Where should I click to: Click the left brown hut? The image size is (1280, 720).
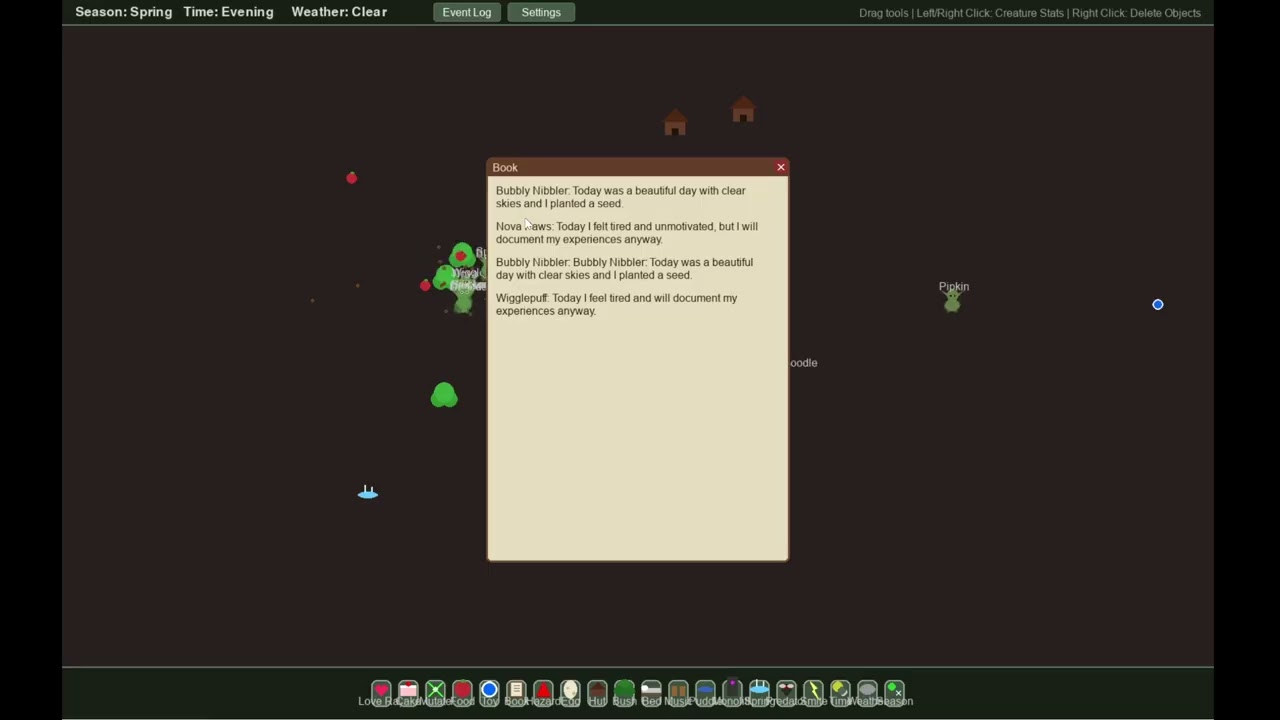pos(675,122)
